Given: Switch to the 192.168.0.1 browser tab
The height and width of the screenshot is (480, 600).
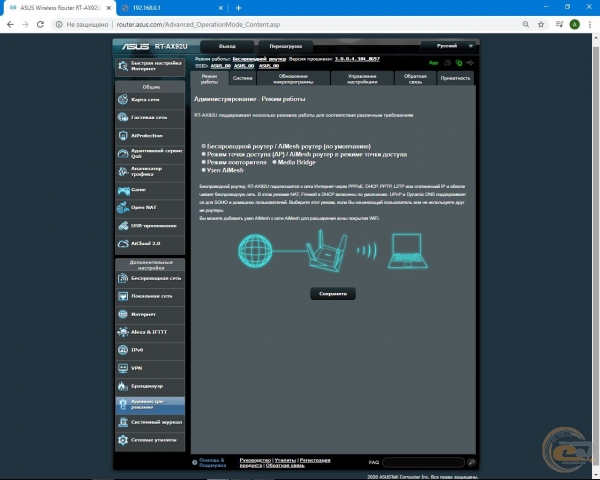Looking at the screenshot, I should coord(172,8).
